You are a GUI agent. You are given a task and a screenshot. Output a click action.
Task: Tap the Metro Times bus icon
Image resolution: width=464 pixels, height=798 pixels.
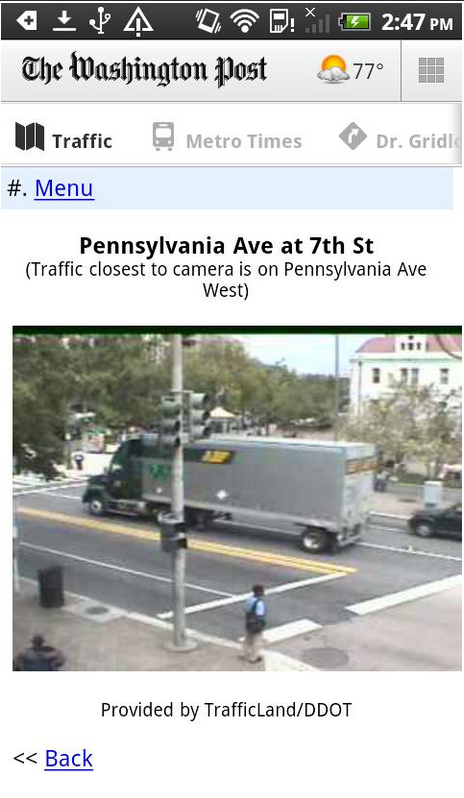pos(163,136)
